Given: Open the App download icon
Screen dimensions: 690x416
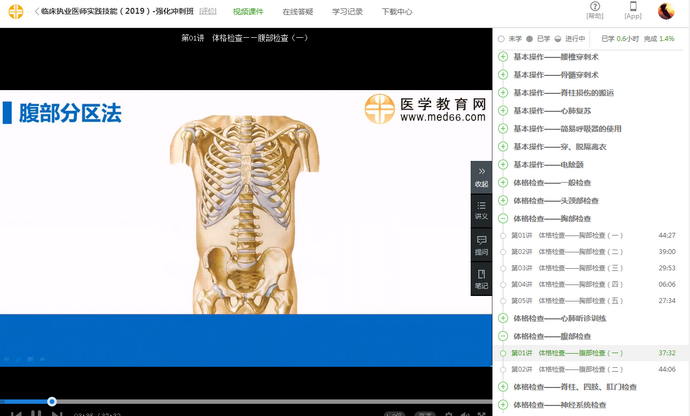Looking at the screenshot, I should [633, 9].
